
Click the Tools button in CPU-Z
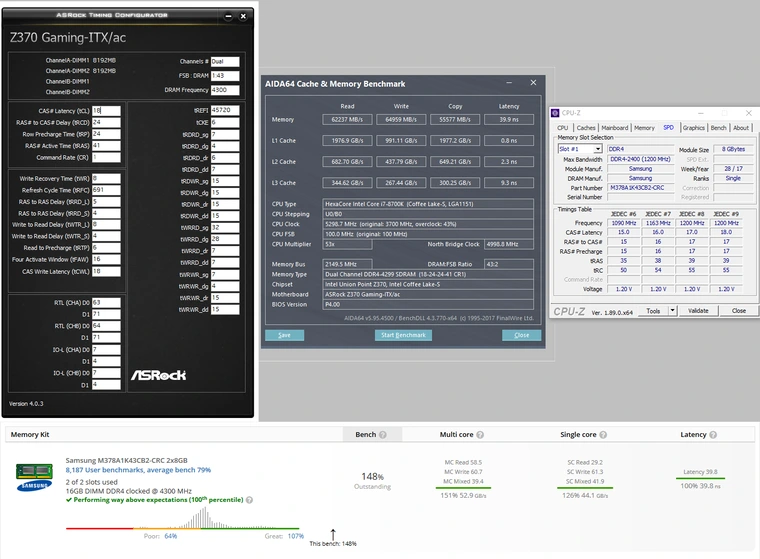(653, 311)
